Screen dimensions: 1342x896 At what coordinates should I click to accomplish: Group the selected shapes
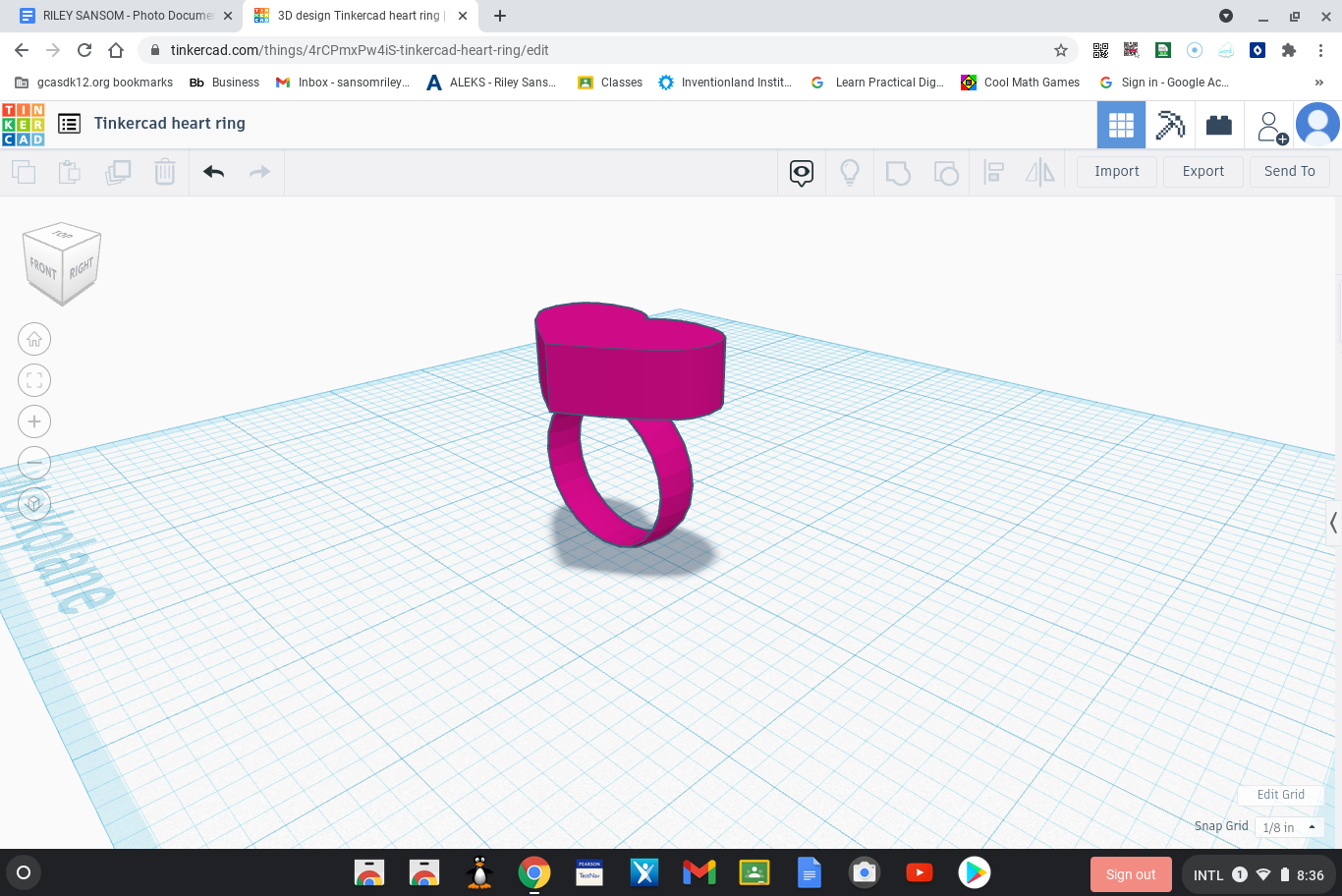[898, 171]
